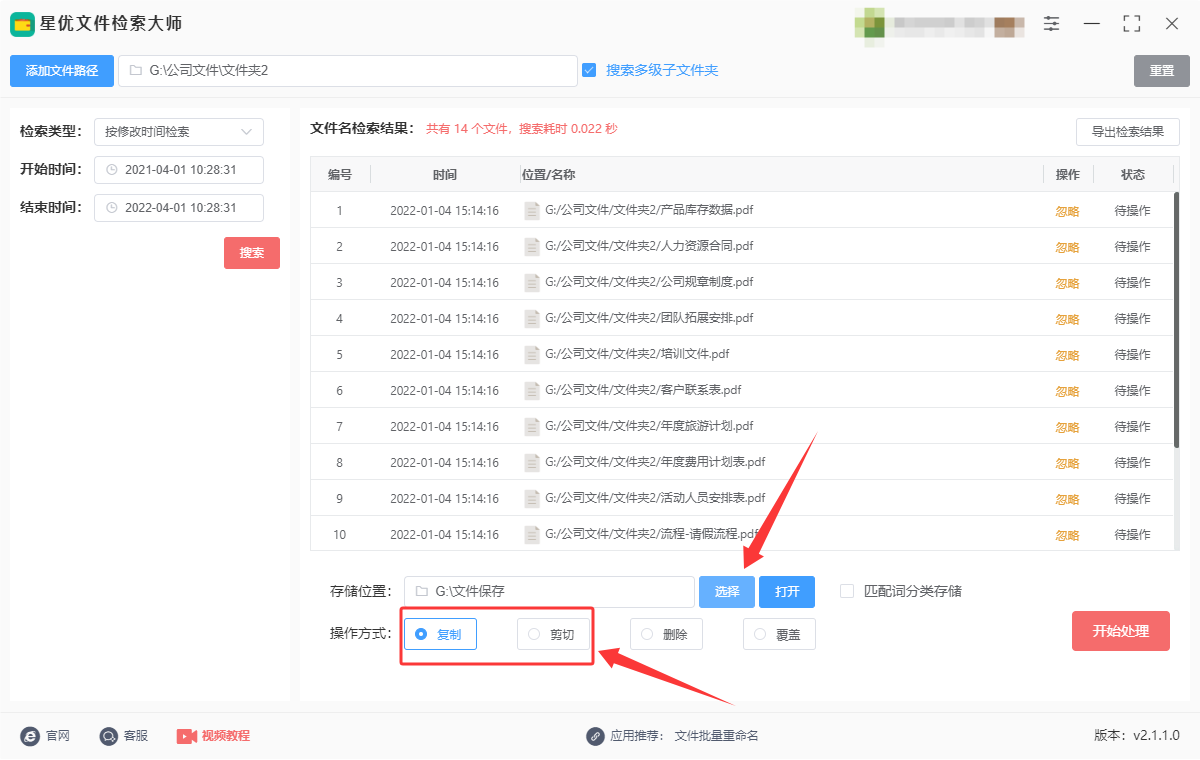Click the user avatar icon
1200x760 pixels.
pos(870,26)
